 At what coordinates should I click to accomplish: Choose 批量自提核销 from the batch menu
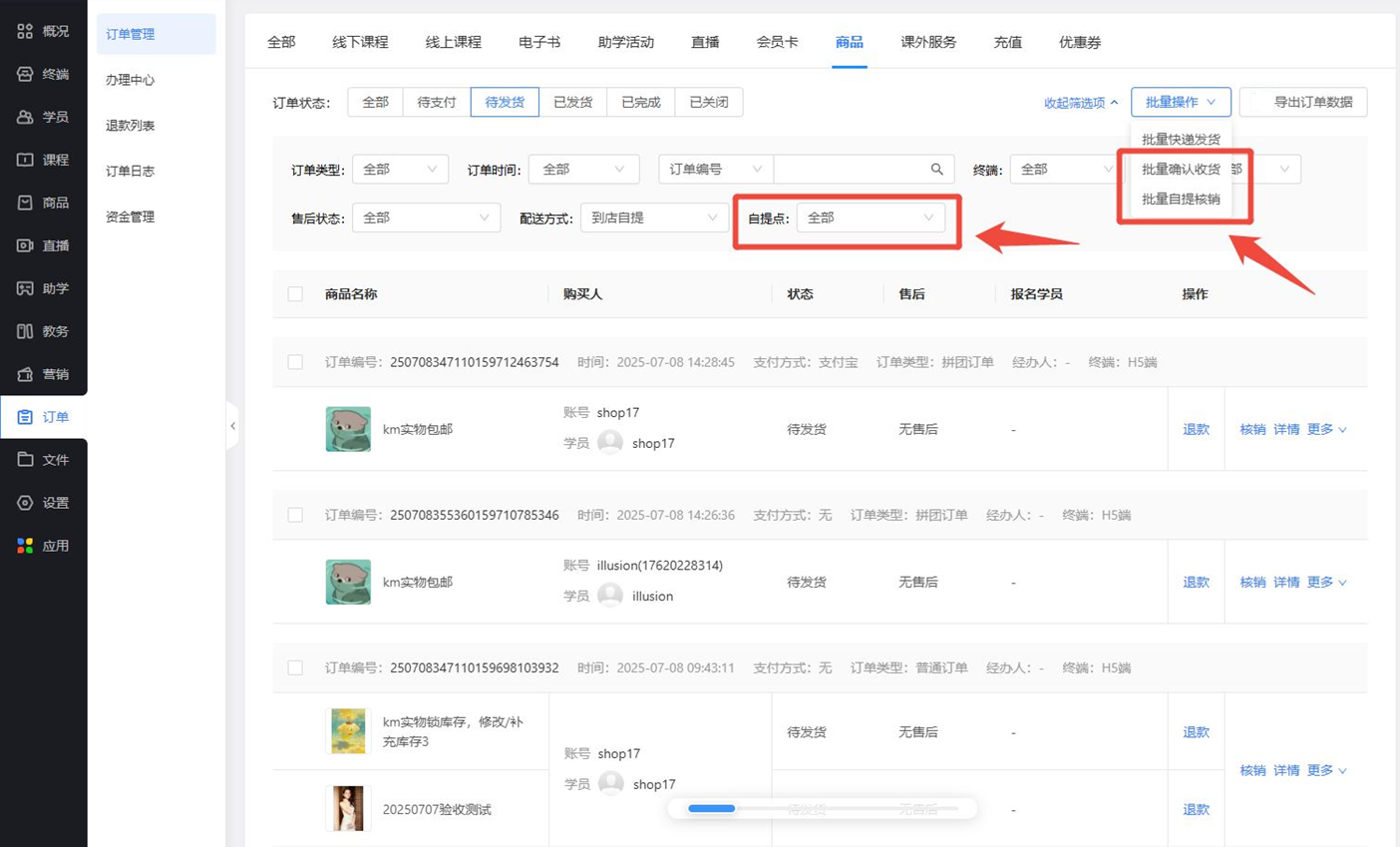[1181, 199]
